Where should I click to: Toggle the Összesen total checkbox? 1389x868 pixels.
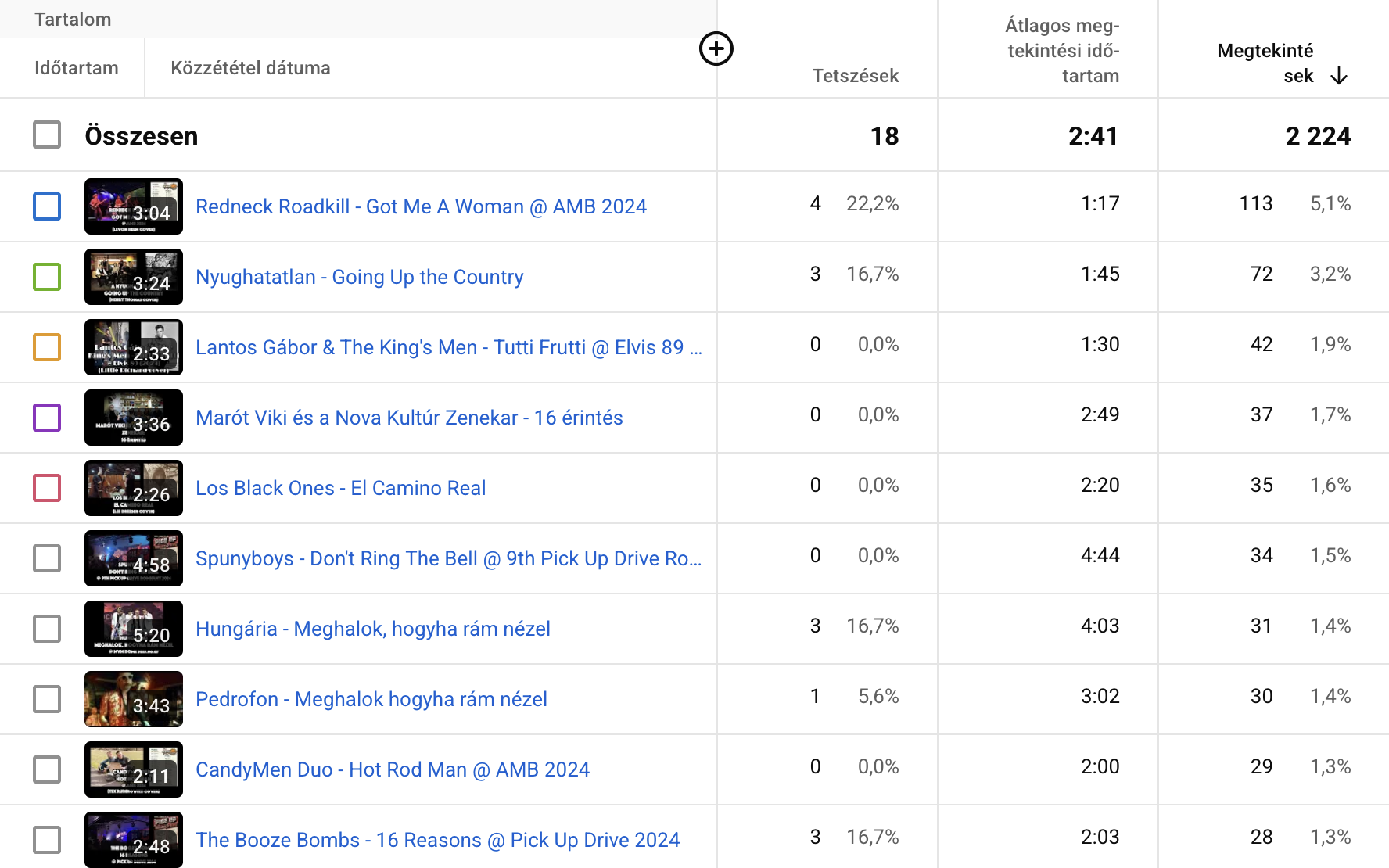pyautogui.click(x=47, y=135)
